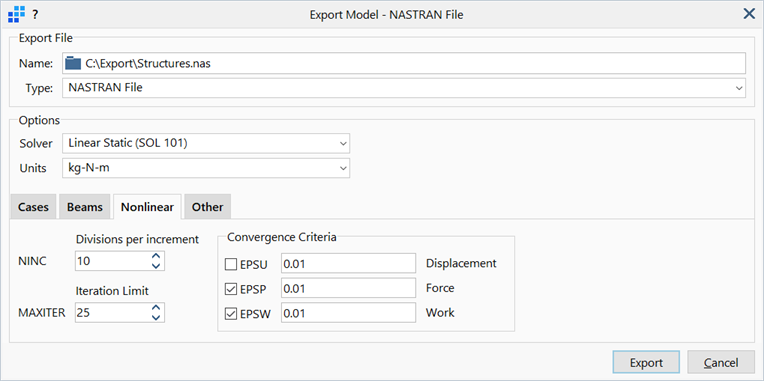Enable the EPSU displacement checkbox
Viewport: 764px width, 381px height.
click(x=230, y=265)
